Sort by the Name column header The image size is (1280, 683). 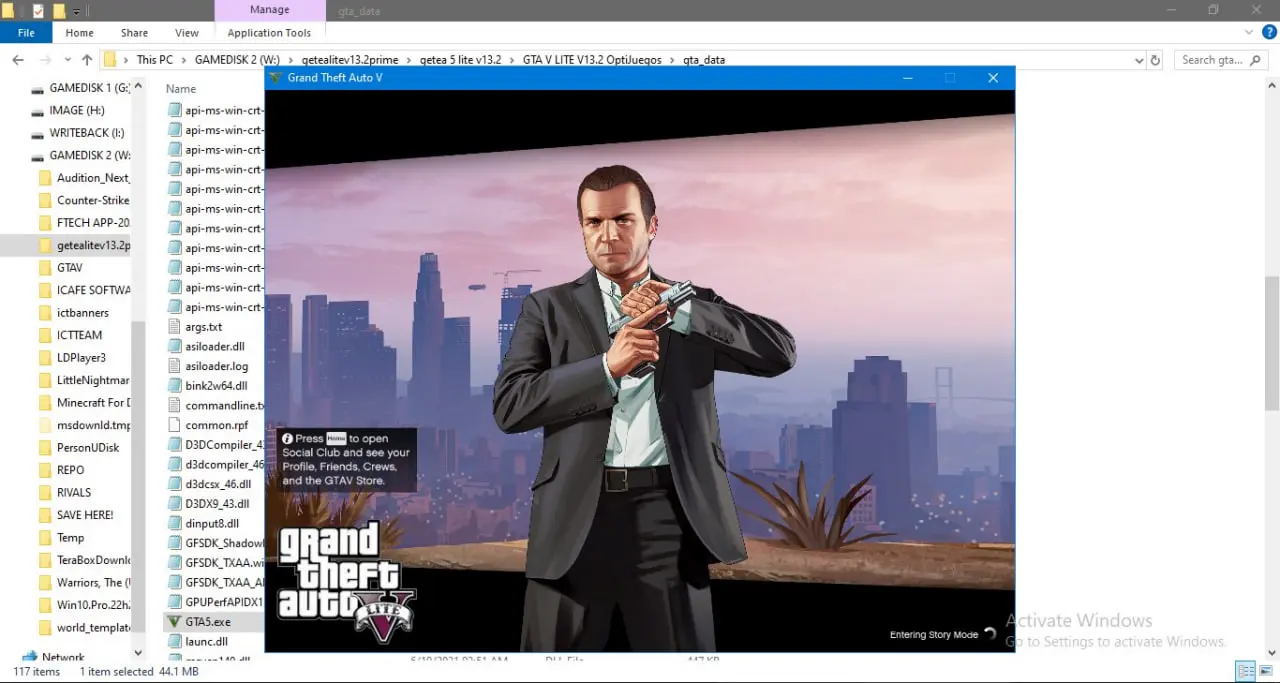coord(181,89)
